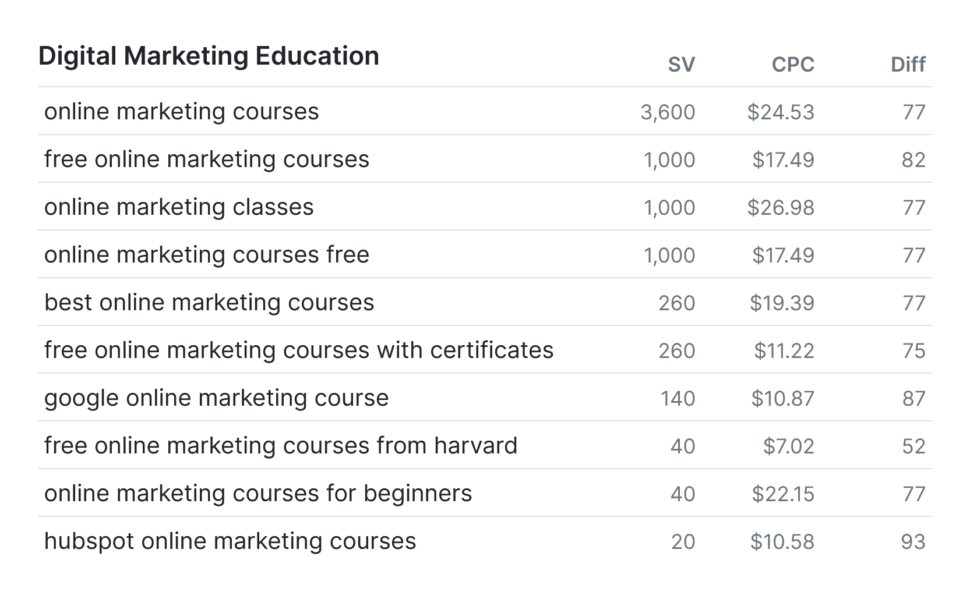Click the Digital Marketing Education heading
Image resolution: width=970 pixels, height=592 pixels.
[x=208, y=56]
